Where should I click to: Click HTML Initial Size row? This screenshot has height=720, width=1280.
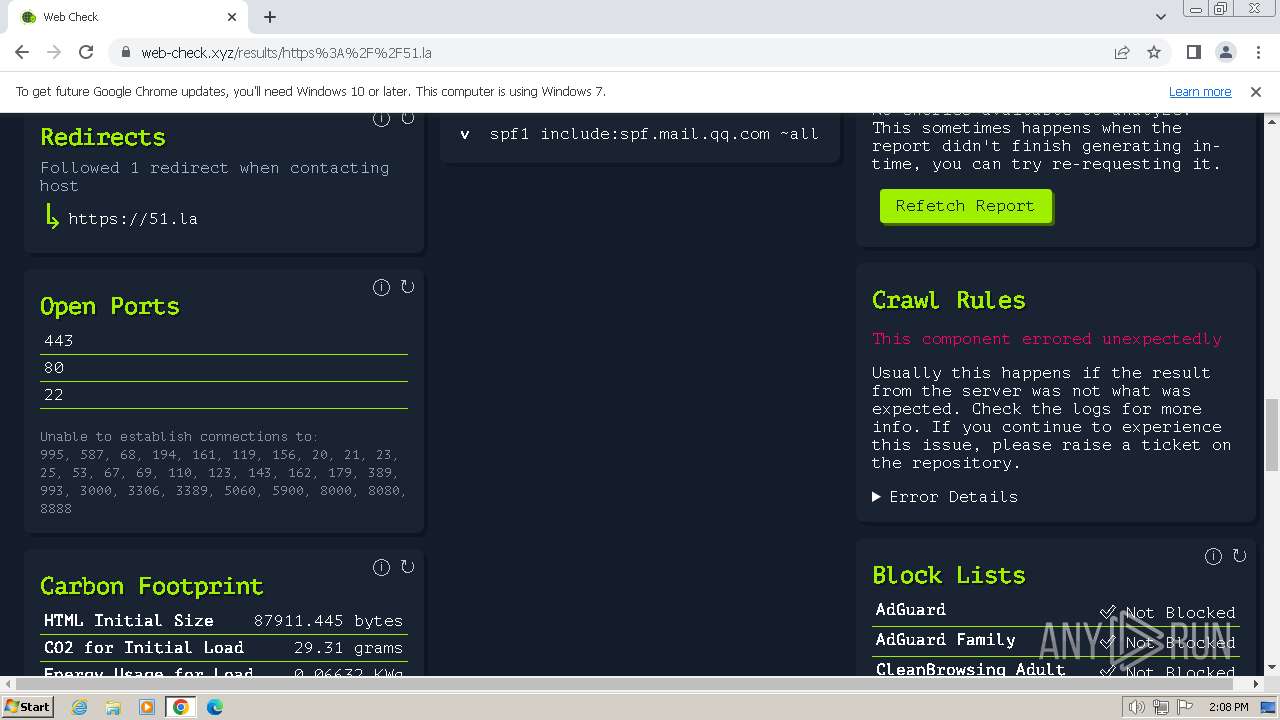224,621
